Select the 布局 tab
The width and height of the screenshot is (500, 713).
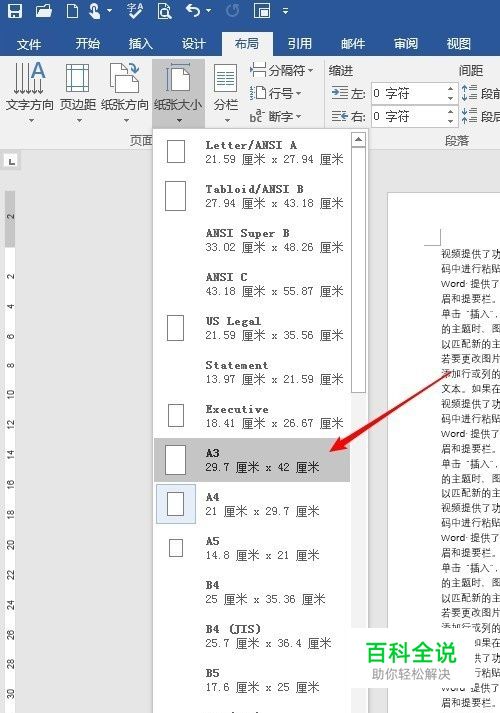click(247, 44)
